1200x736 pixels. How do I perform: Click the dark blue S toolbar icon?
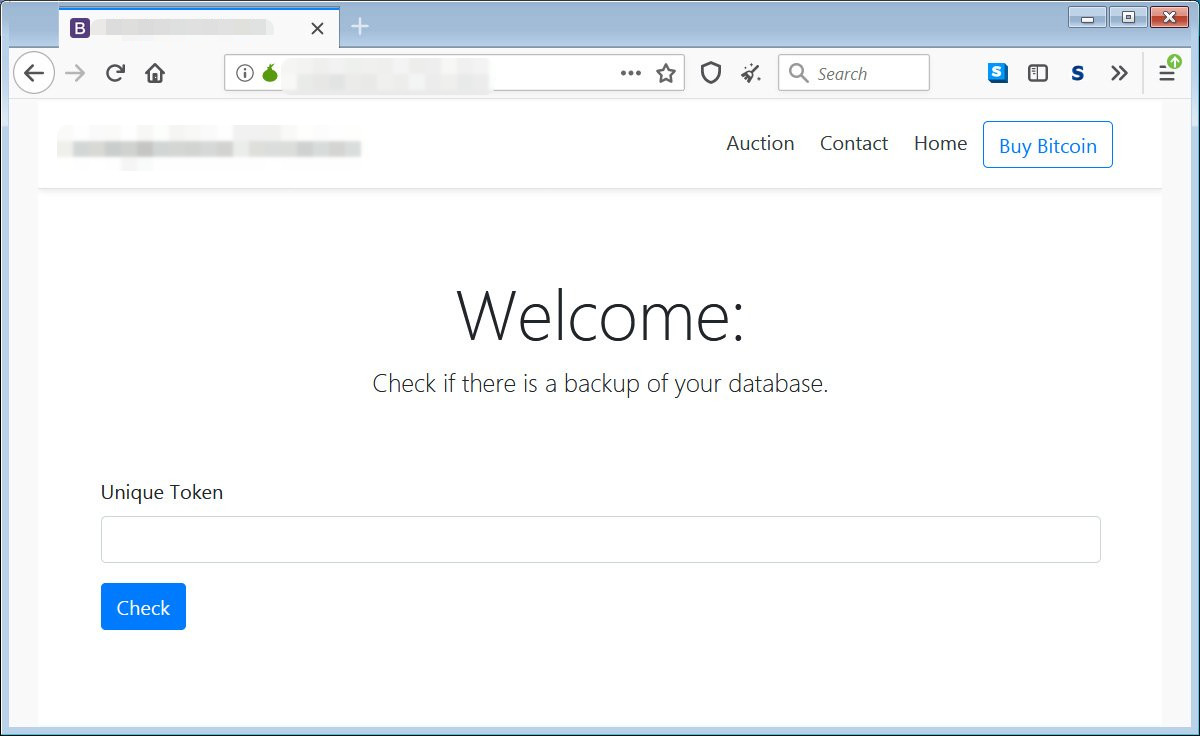[1077, 73]
